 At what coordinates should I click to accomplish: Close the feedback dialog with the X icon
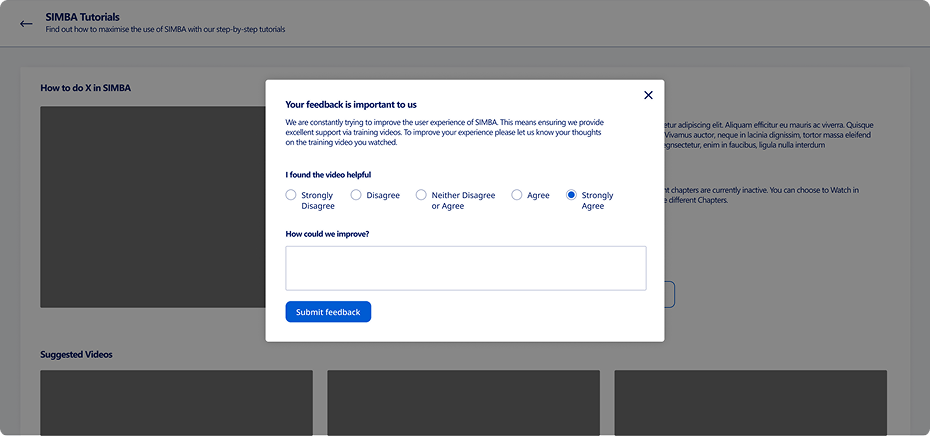click(x=648, y=95)
